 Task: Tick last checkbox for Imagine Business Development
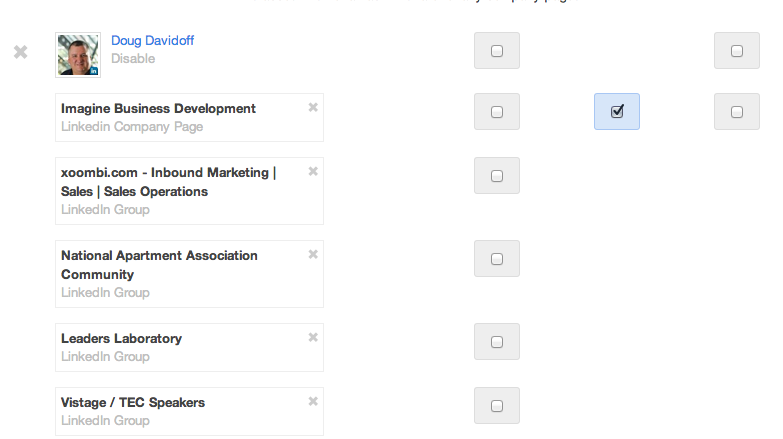click(737, 112)
